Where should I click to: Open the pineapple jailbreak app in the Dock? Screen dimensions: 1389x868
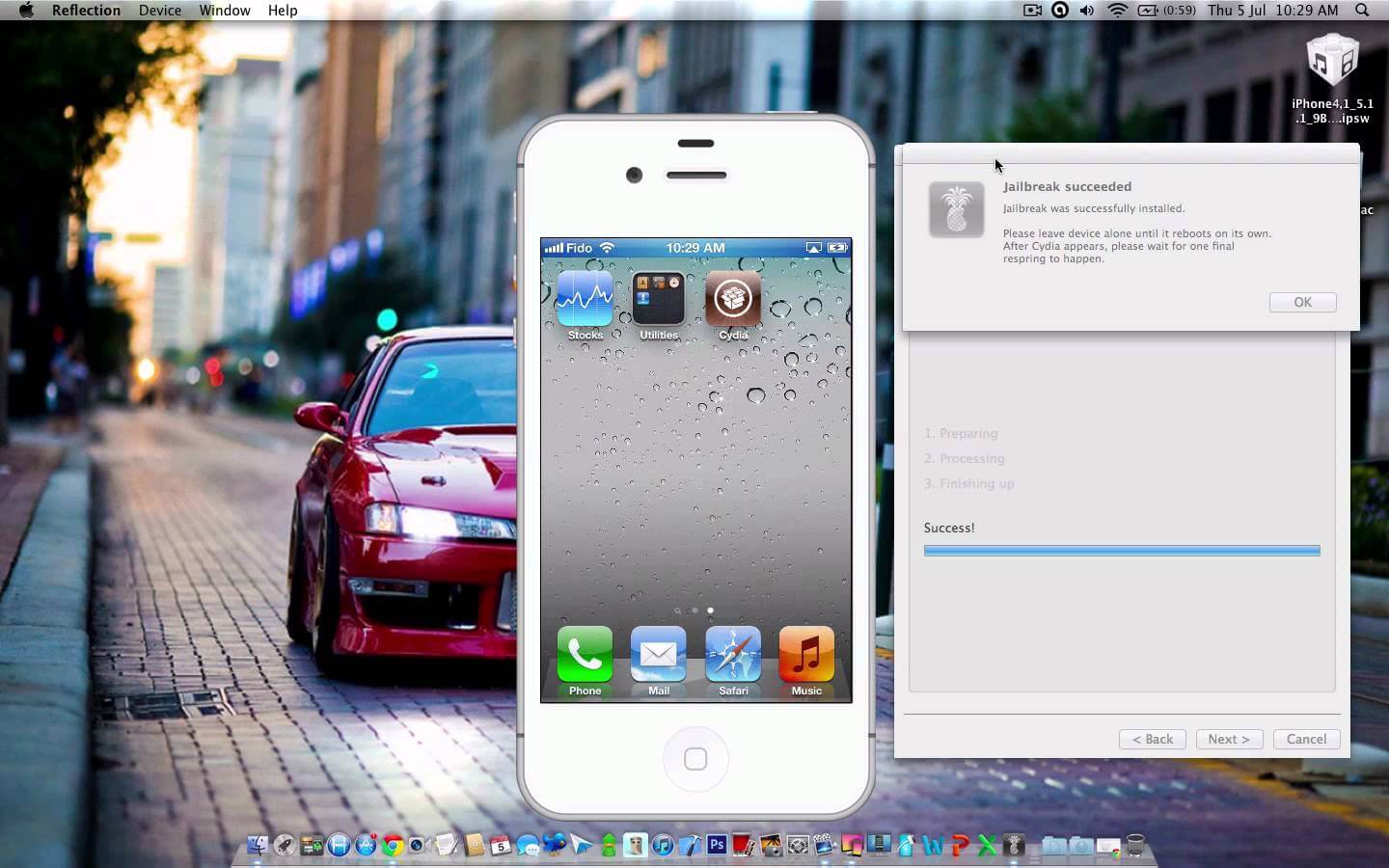click(x=1014, y=846)
